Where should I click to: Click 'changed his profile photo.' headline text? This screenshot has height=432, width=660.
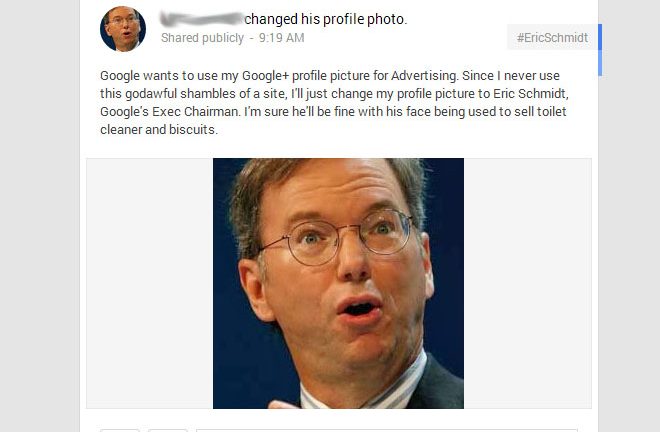click(326, 19)
